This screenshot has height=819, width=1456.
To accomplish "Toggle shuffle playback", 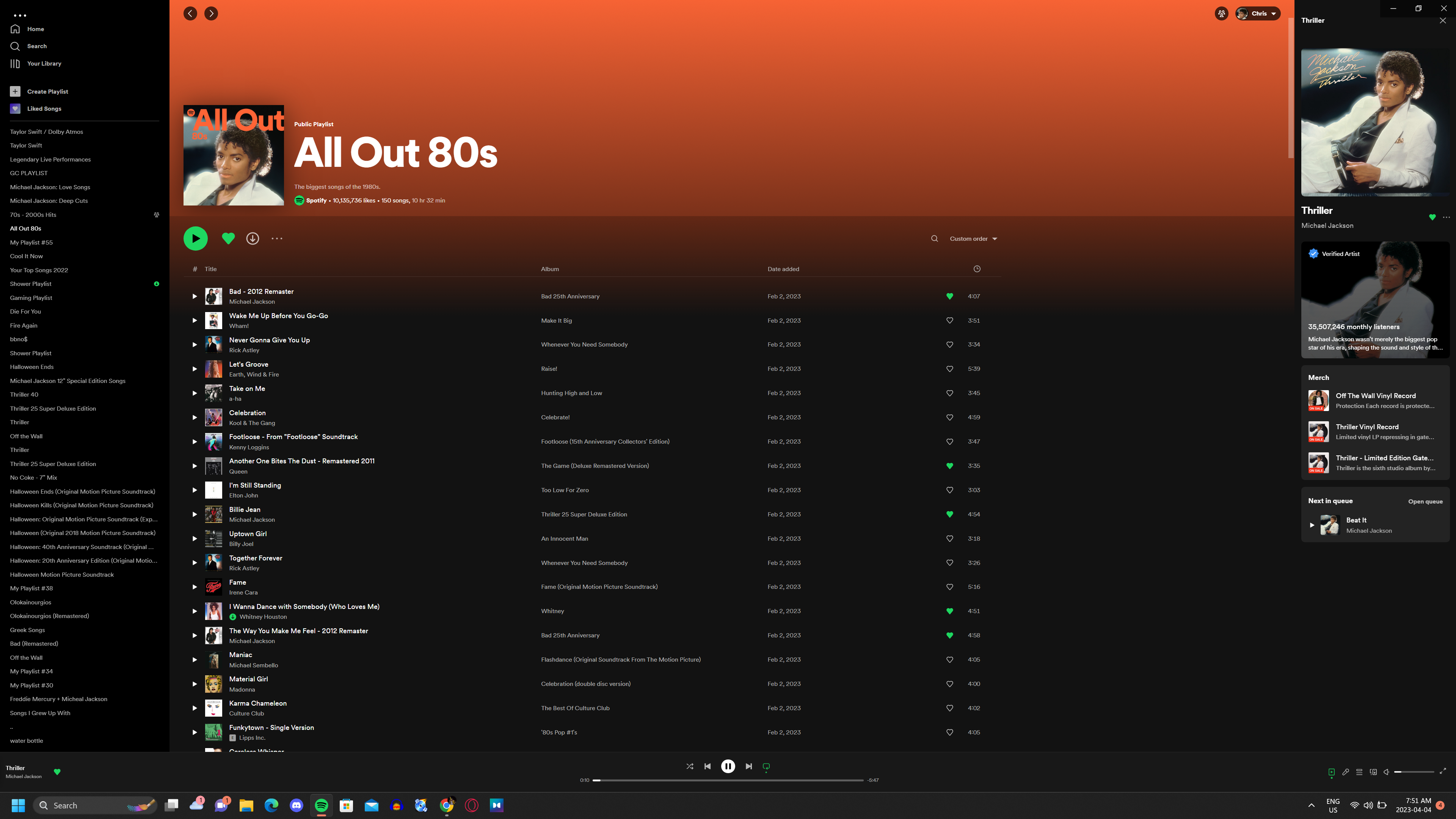I will coord(690,766).
